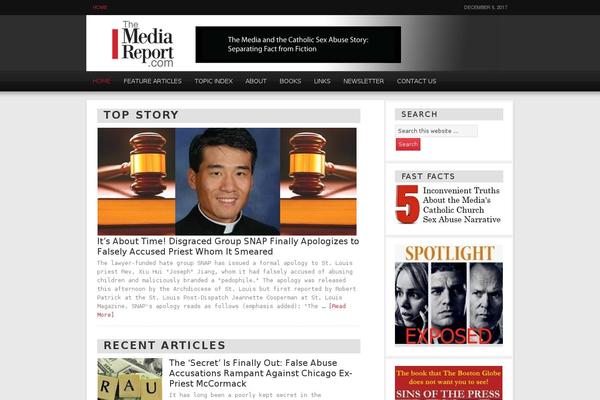Click the December 2017 date text
600x400 pixels.
tap(486, 7)
